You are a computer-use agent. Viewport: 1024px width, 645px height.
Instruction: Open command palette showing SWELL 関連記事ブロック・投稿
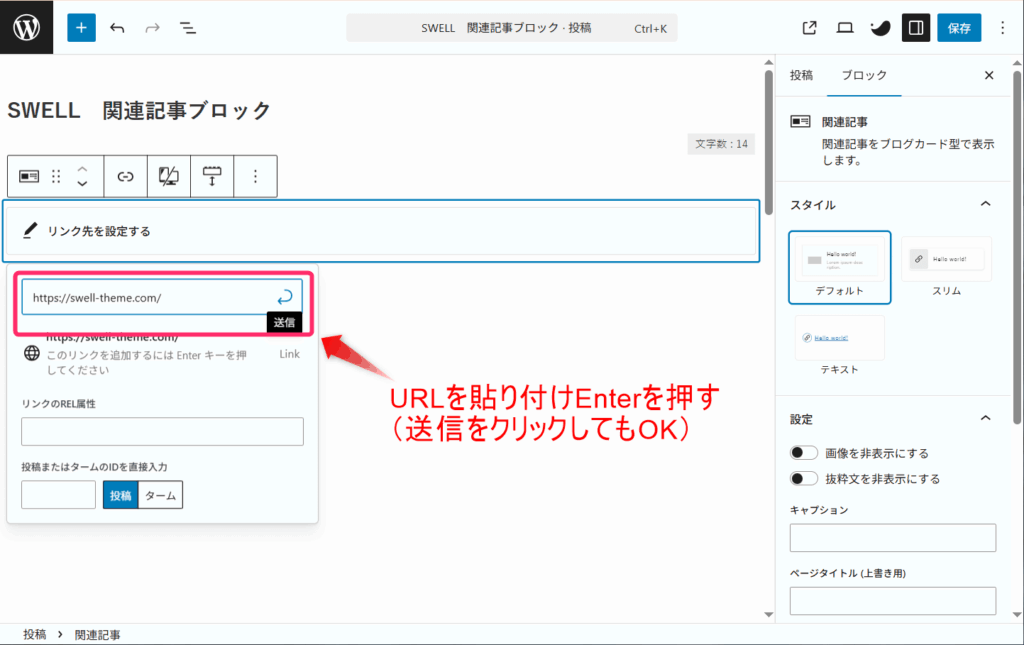click(511, 28)
